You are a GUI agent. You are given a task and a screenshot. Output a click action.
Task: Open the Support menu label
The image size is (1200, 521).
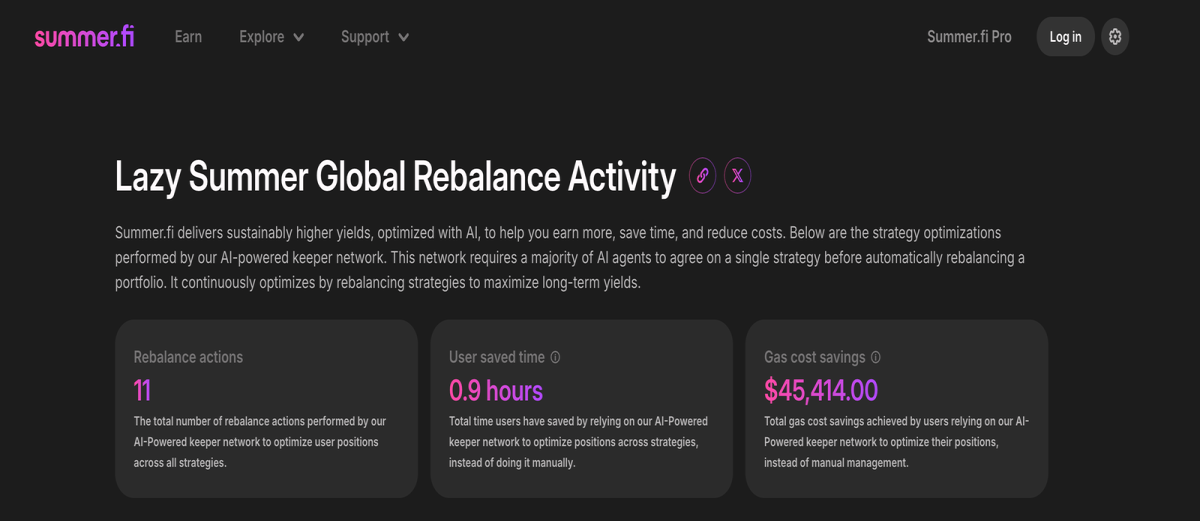coord(365,37)
